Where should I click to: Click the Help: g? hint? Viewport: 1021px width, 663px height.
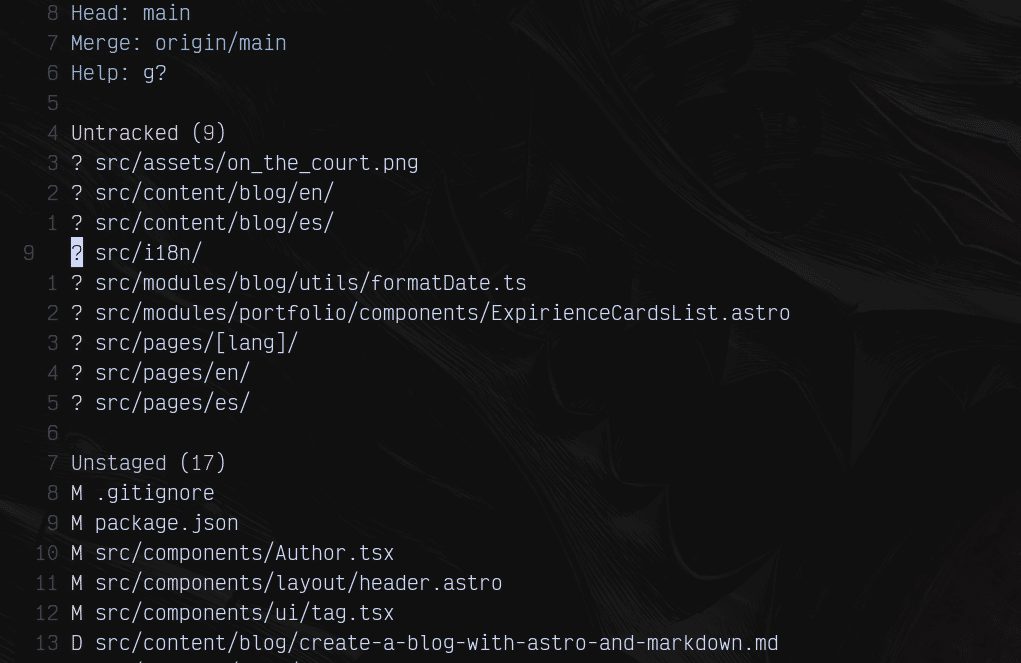point(118,73)
